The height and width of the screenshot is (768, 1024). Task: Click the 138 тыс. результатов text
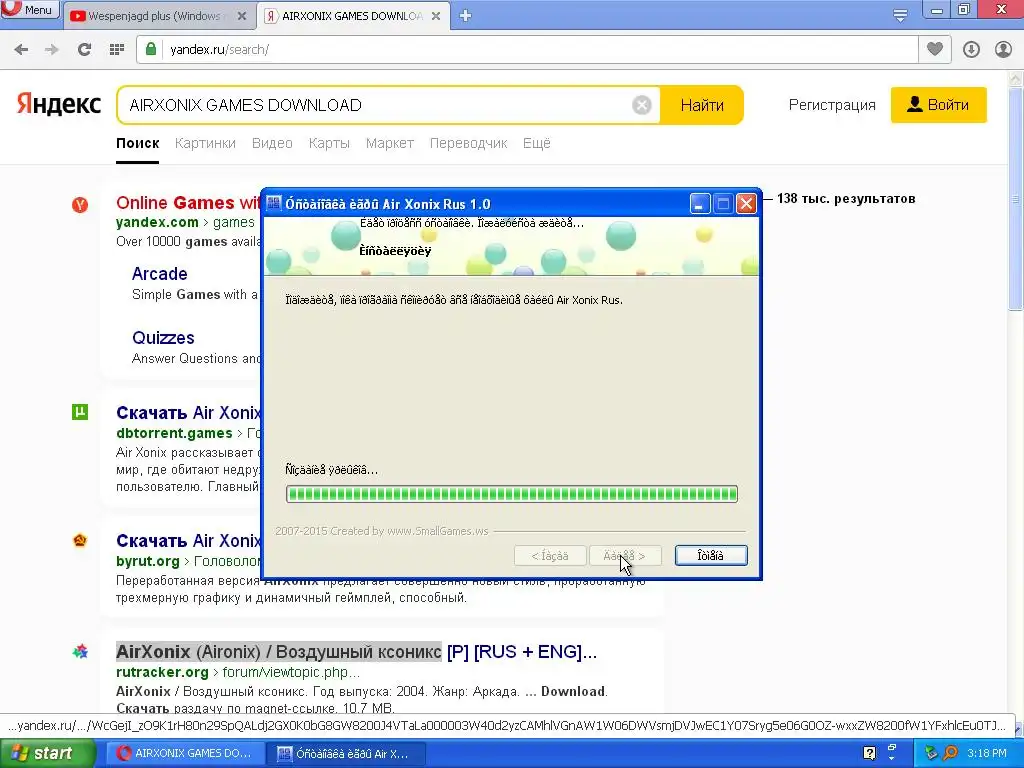[x=846, y=199]
